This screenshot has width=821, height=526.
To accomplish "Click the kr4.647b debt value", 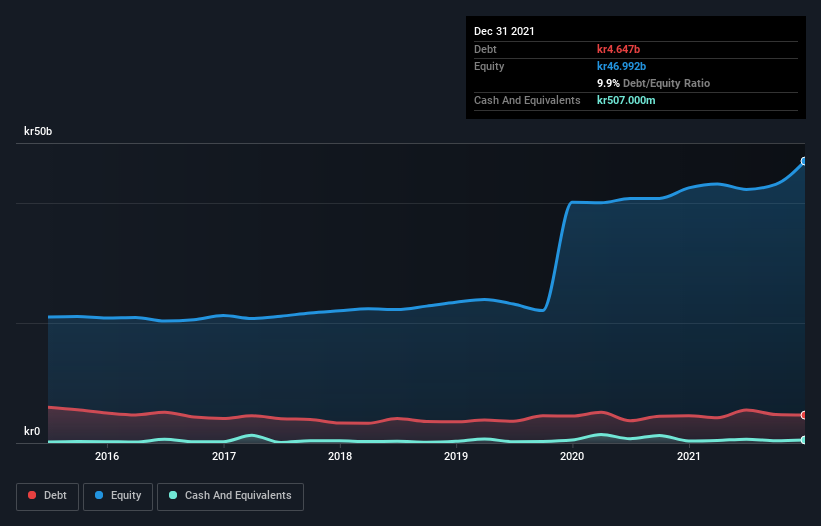I will click(x=618, y=49).
